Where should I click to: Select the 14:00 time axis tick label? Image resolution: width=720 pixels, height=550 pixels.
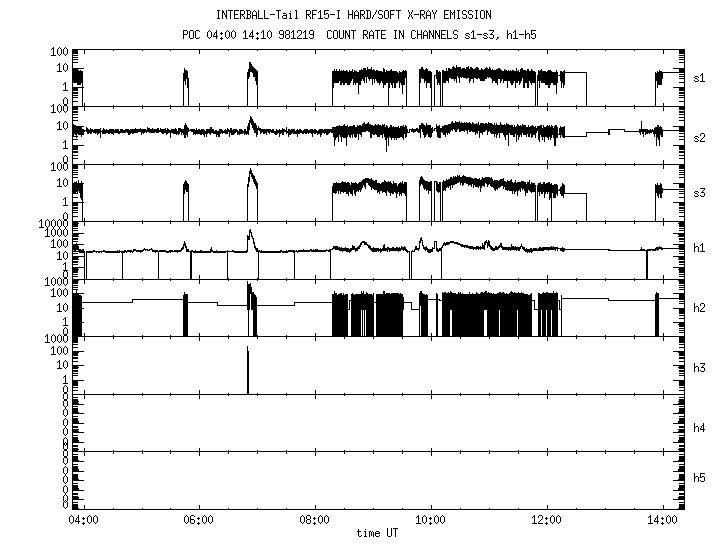pos(662,521)
